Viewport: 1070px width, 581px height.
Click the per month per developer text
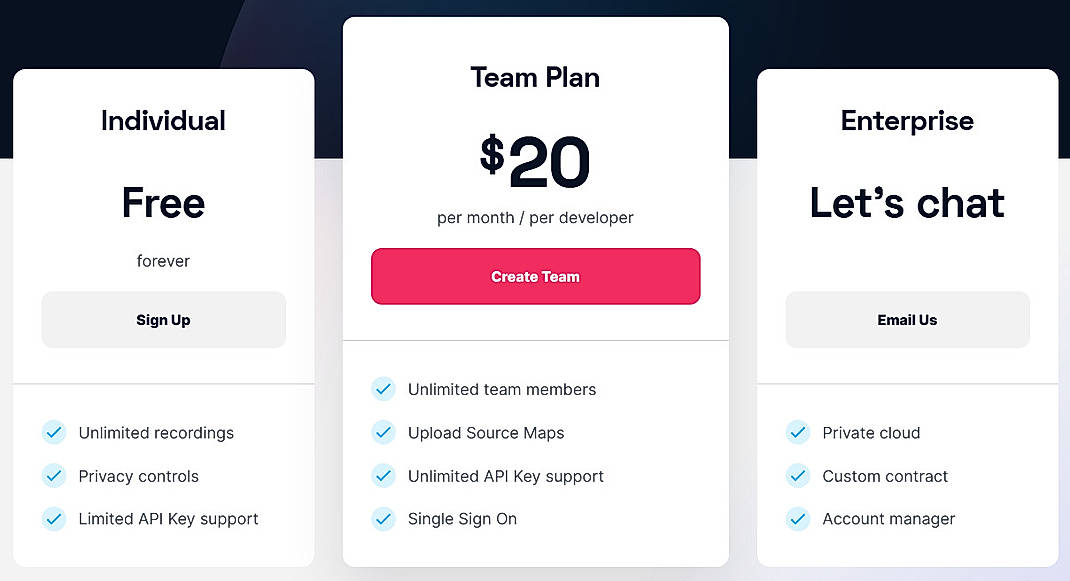(535, 217)
